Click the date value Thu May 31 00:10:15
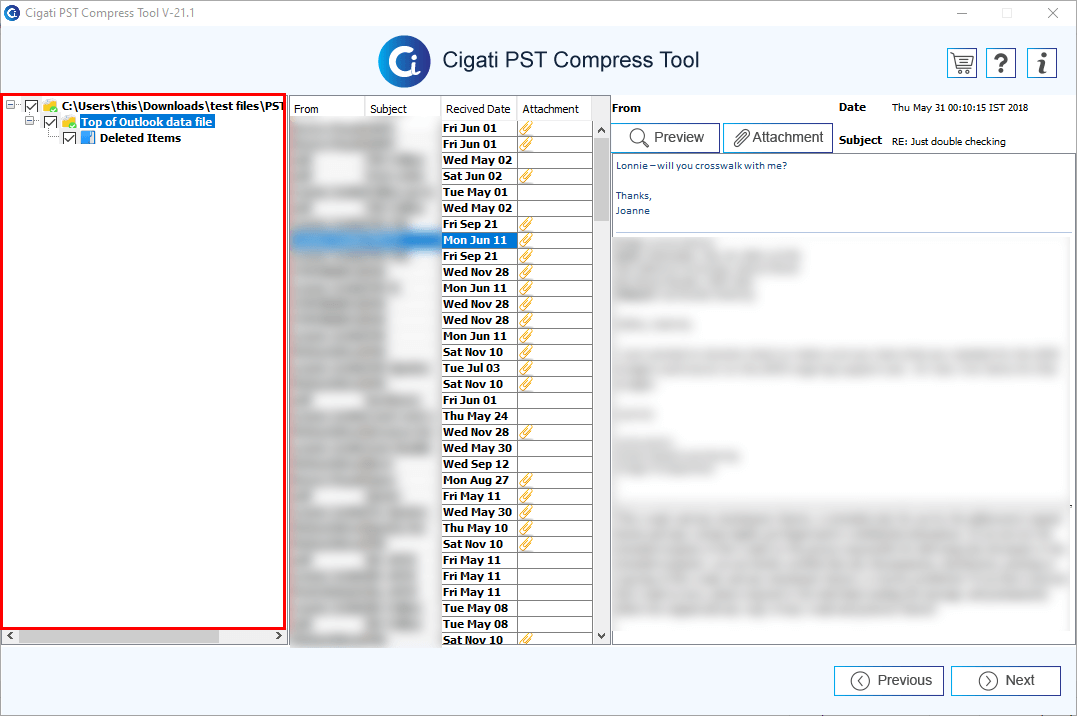 pyautogui.click(x=960, y=108)
